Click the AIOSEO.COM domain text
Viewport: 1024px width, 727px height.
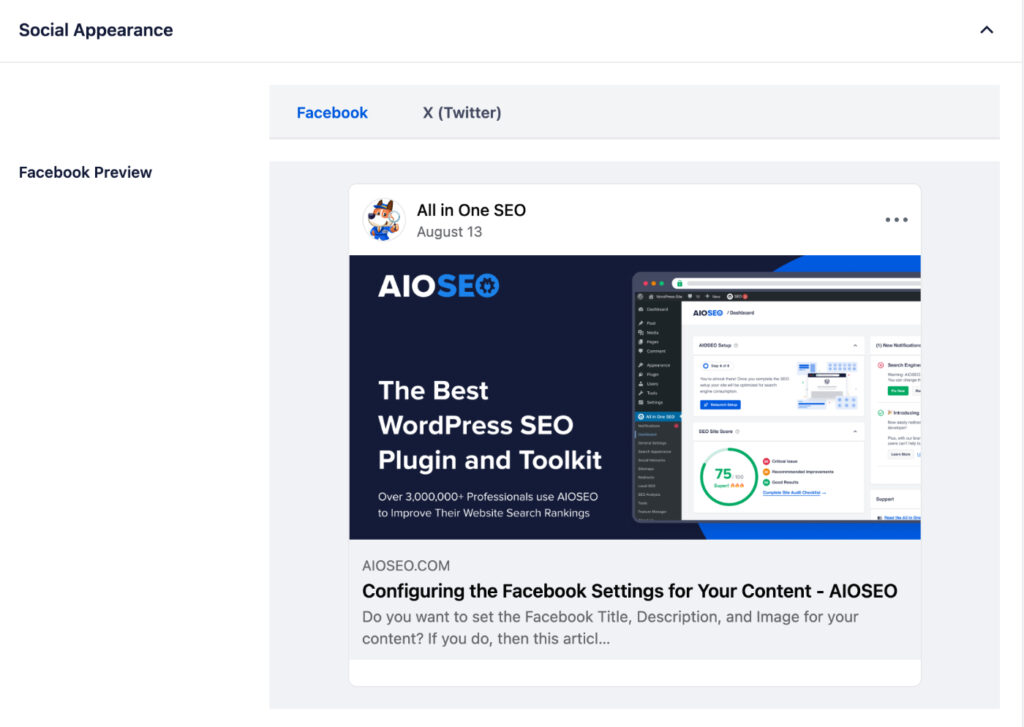click(406, 566)
